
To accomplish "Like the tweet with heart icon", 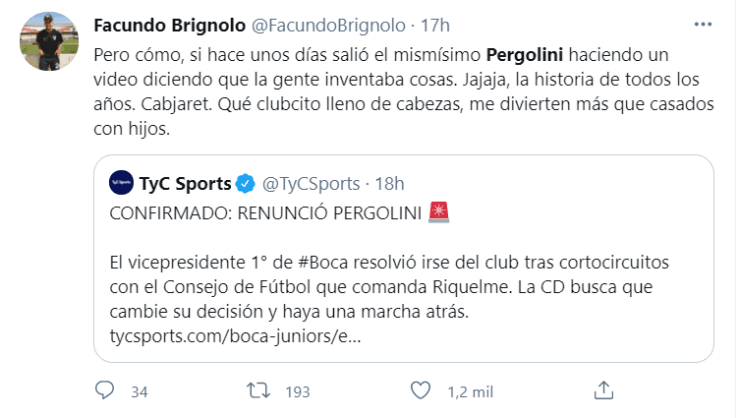I will [x=423, y=387].
